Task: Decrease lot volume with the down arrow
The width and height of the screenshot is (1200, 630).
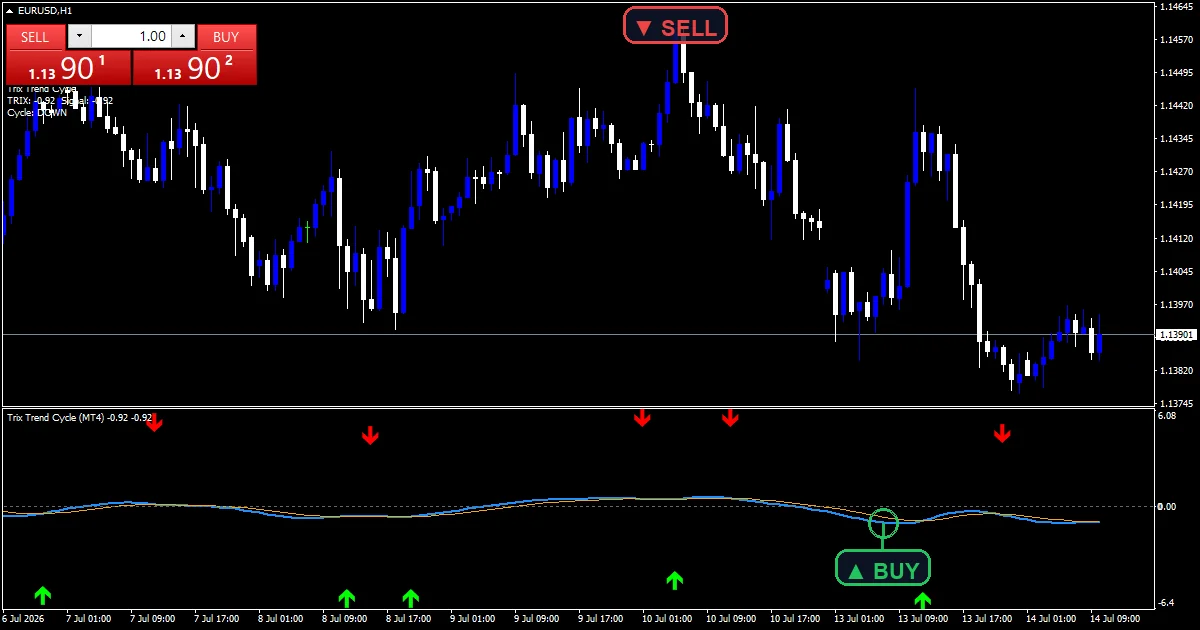Action: (80, 37)
